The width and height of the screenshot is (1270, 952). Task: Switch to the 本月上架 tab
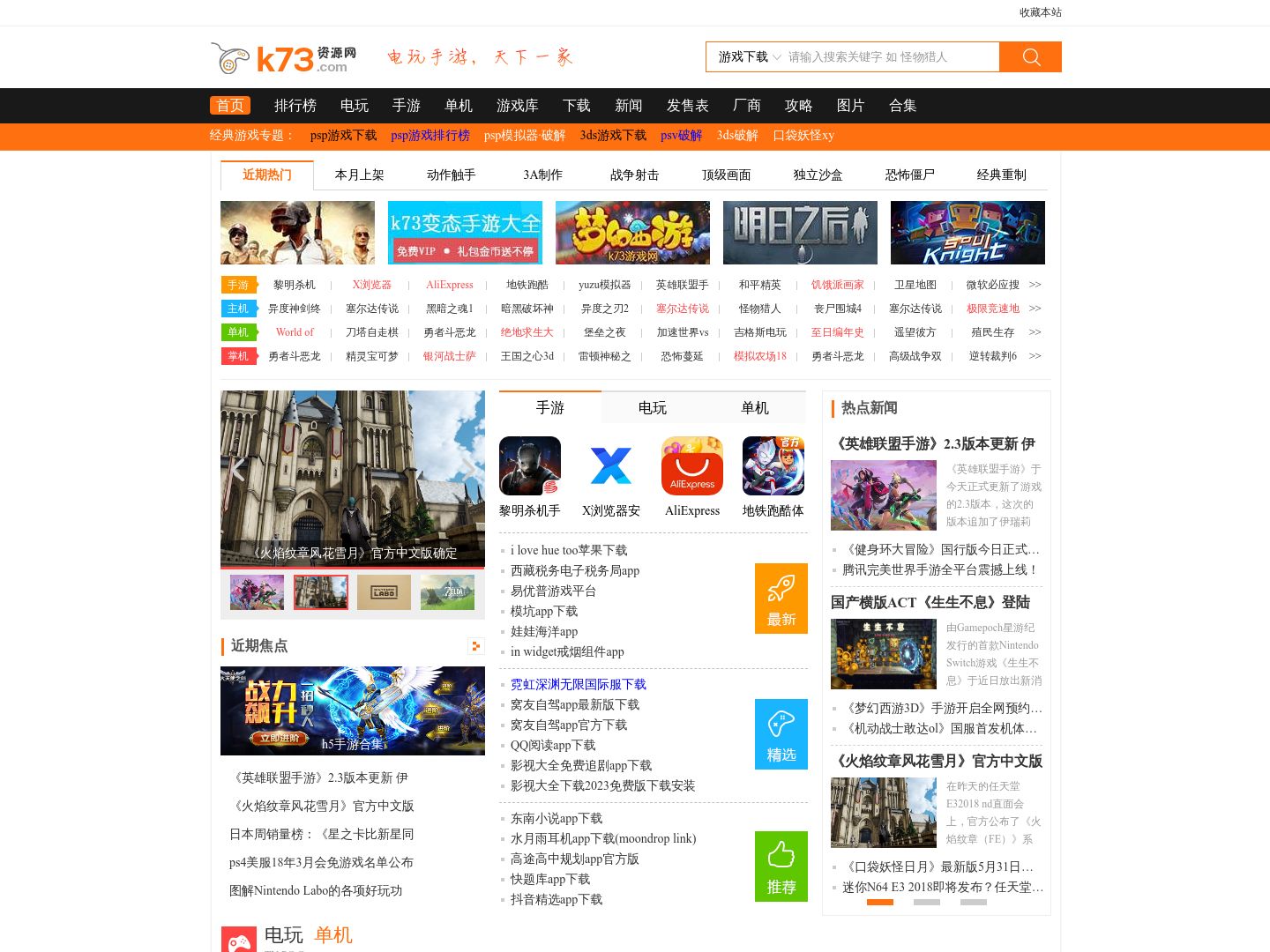360,175
